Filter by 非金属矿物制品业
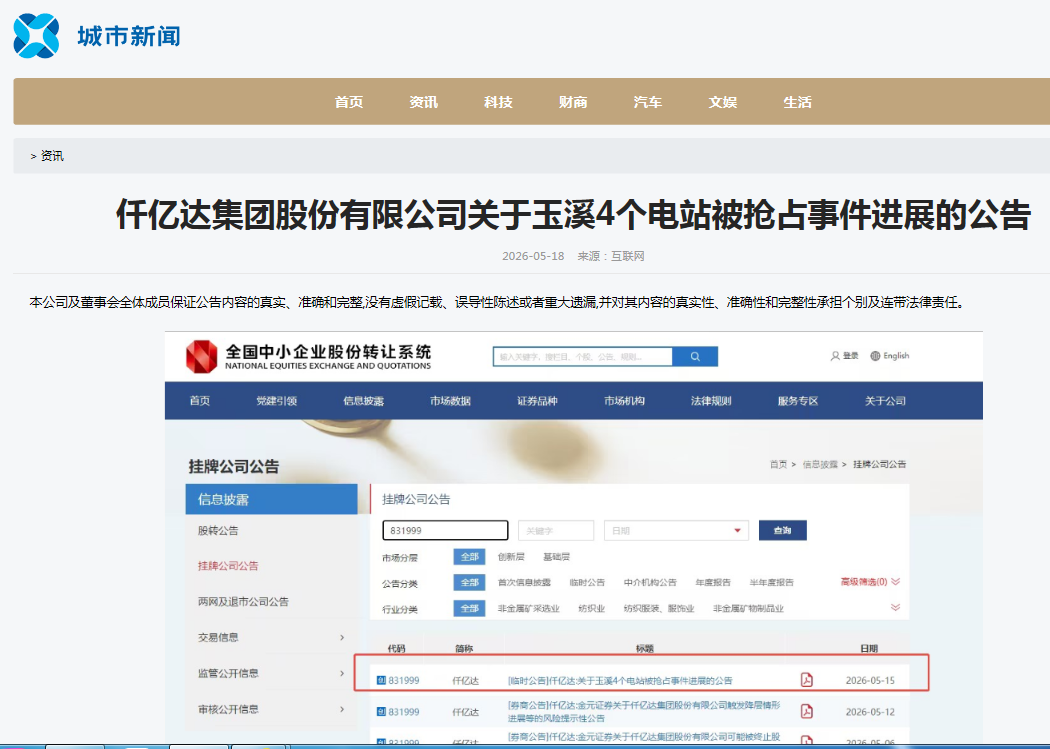 [749, 608]
